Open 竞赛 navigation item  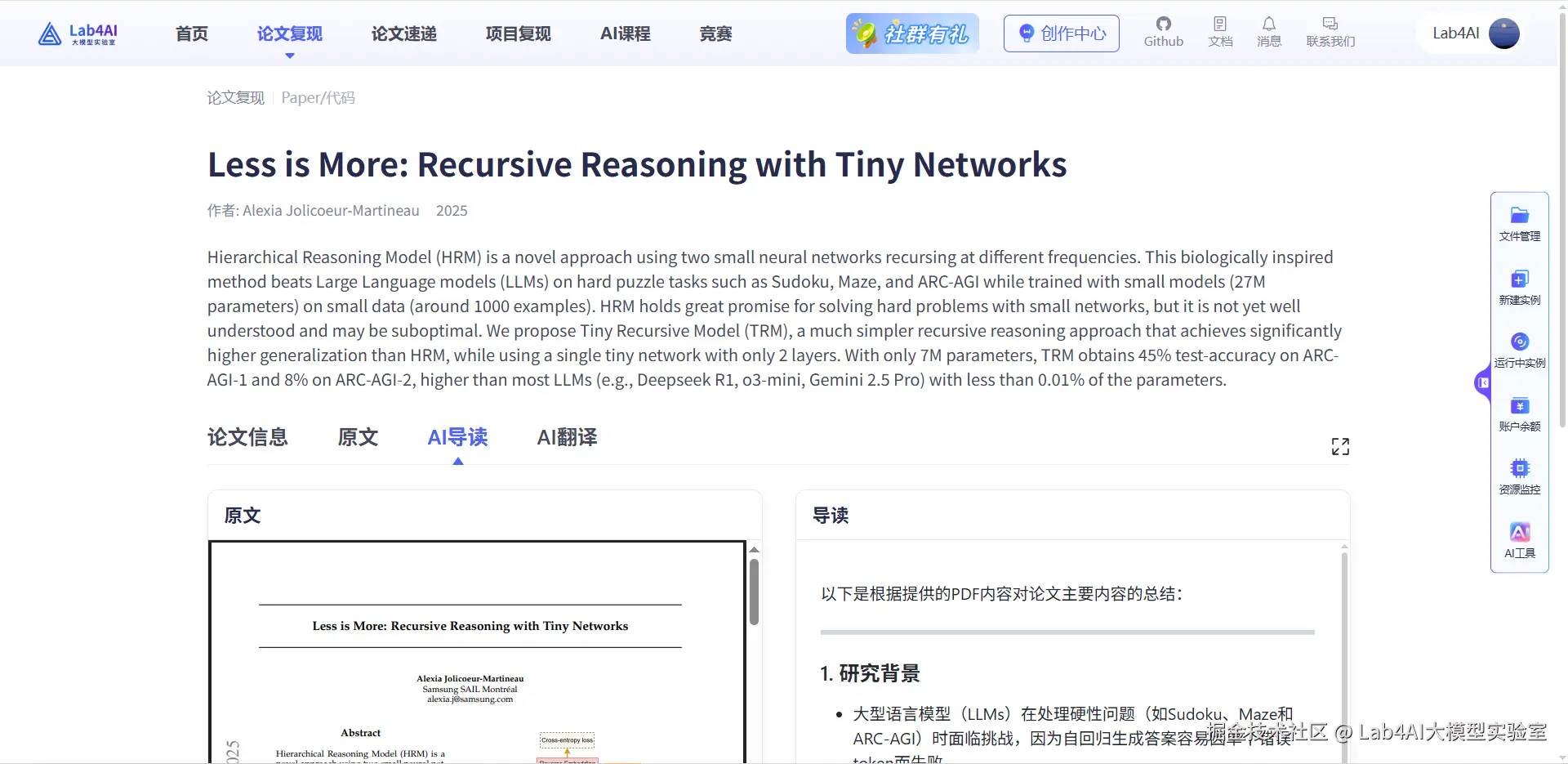(x=716, y=34)
